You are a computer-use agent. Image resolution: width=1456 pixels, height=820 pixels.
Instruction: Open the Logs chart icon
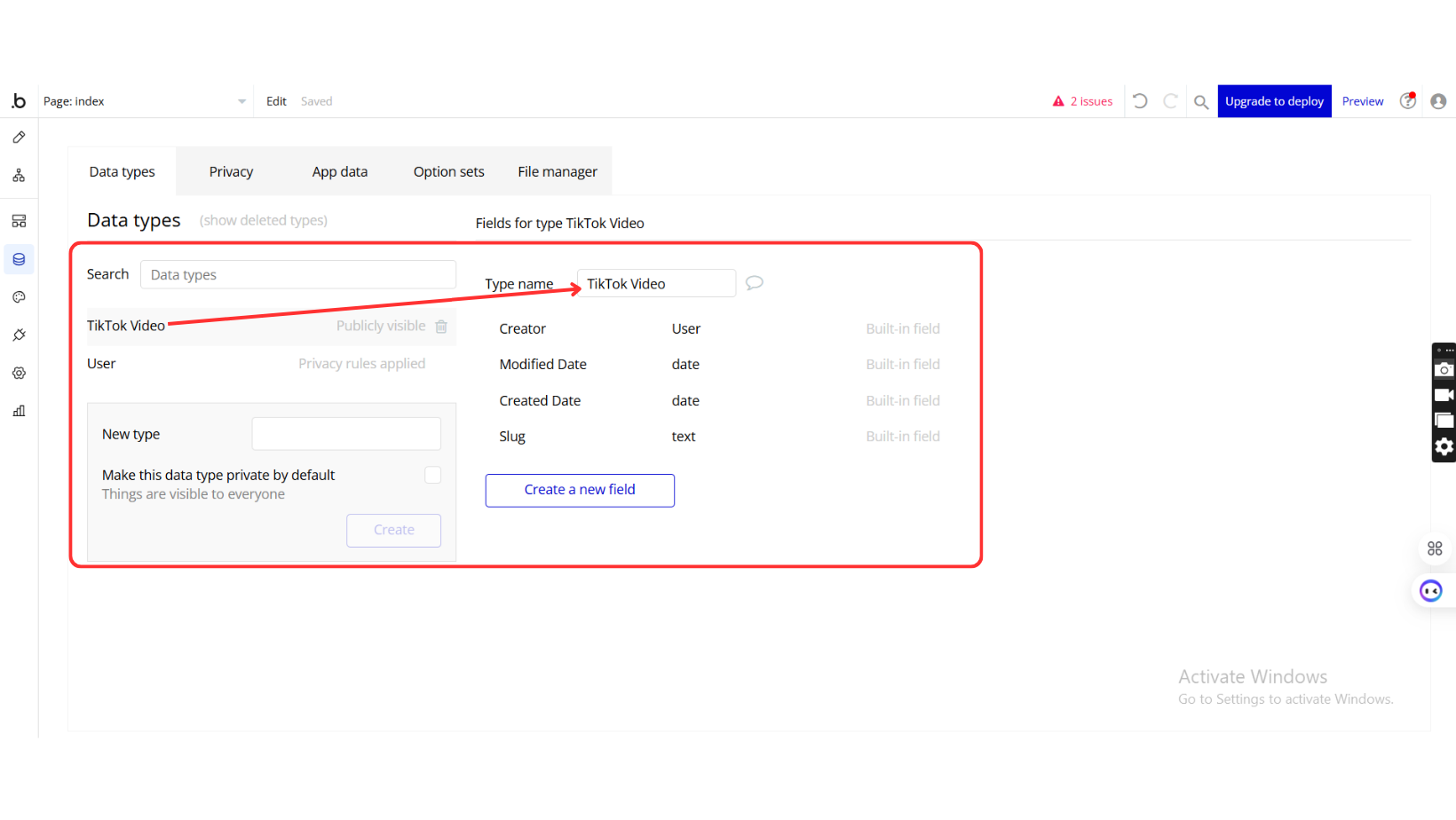19,411
